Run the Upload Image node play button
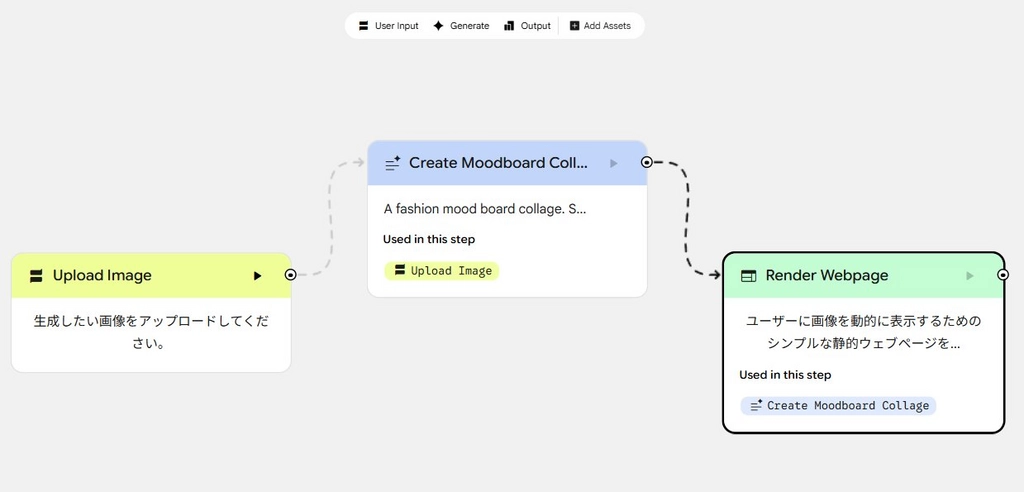This screenshot has height=492, width=1024. coord(257,276)
